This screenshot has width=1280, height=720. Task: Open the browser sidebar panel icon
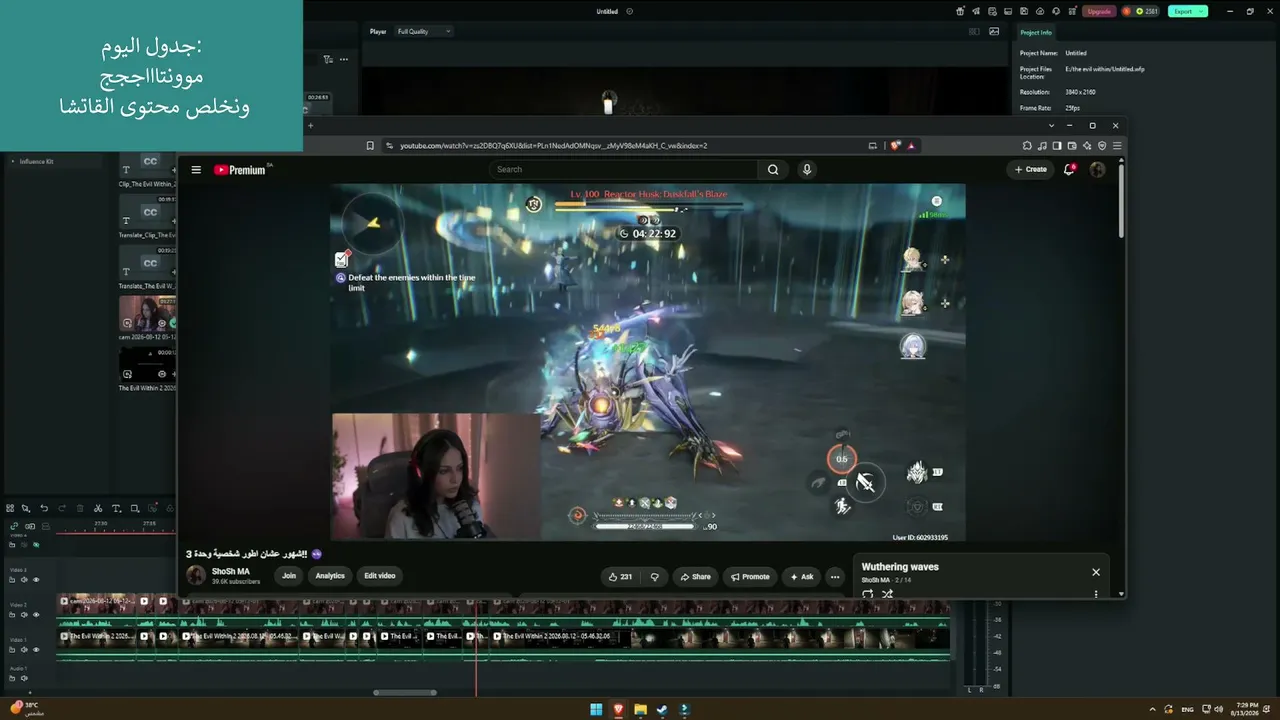click(x=1057, y=146)
